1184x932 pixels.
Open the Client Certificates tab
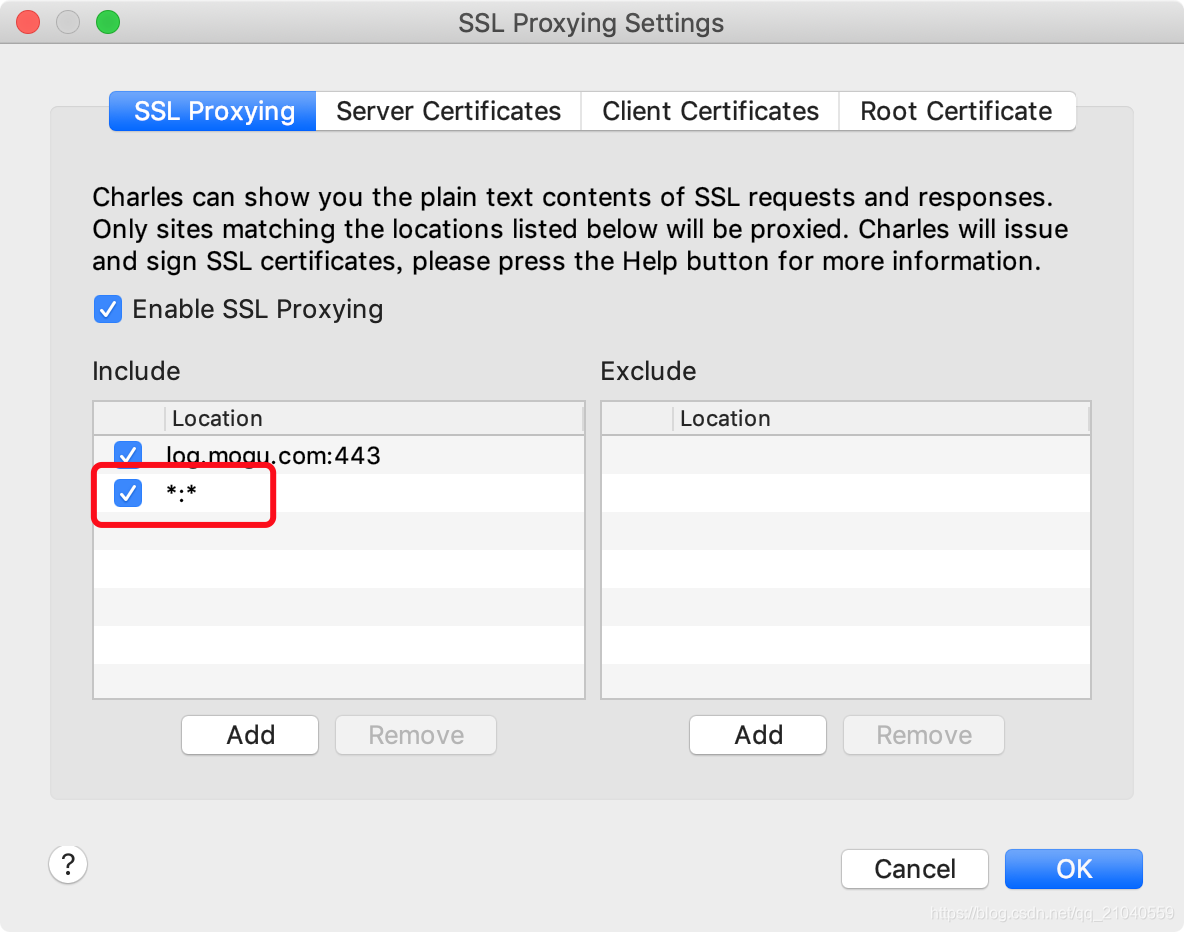tap(710, 111)
